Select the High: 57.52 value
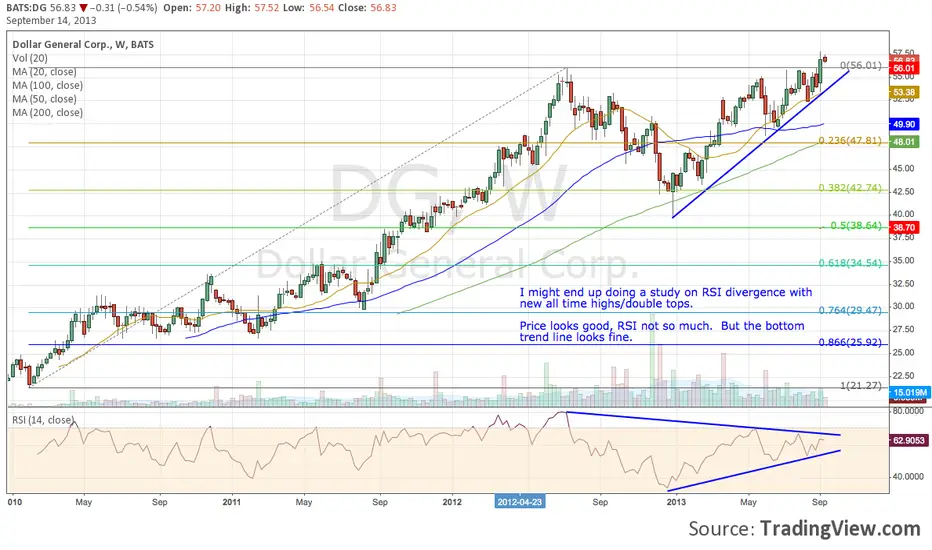Image resolution: width=932 pixels, height=550 pixels. (252, 8)
